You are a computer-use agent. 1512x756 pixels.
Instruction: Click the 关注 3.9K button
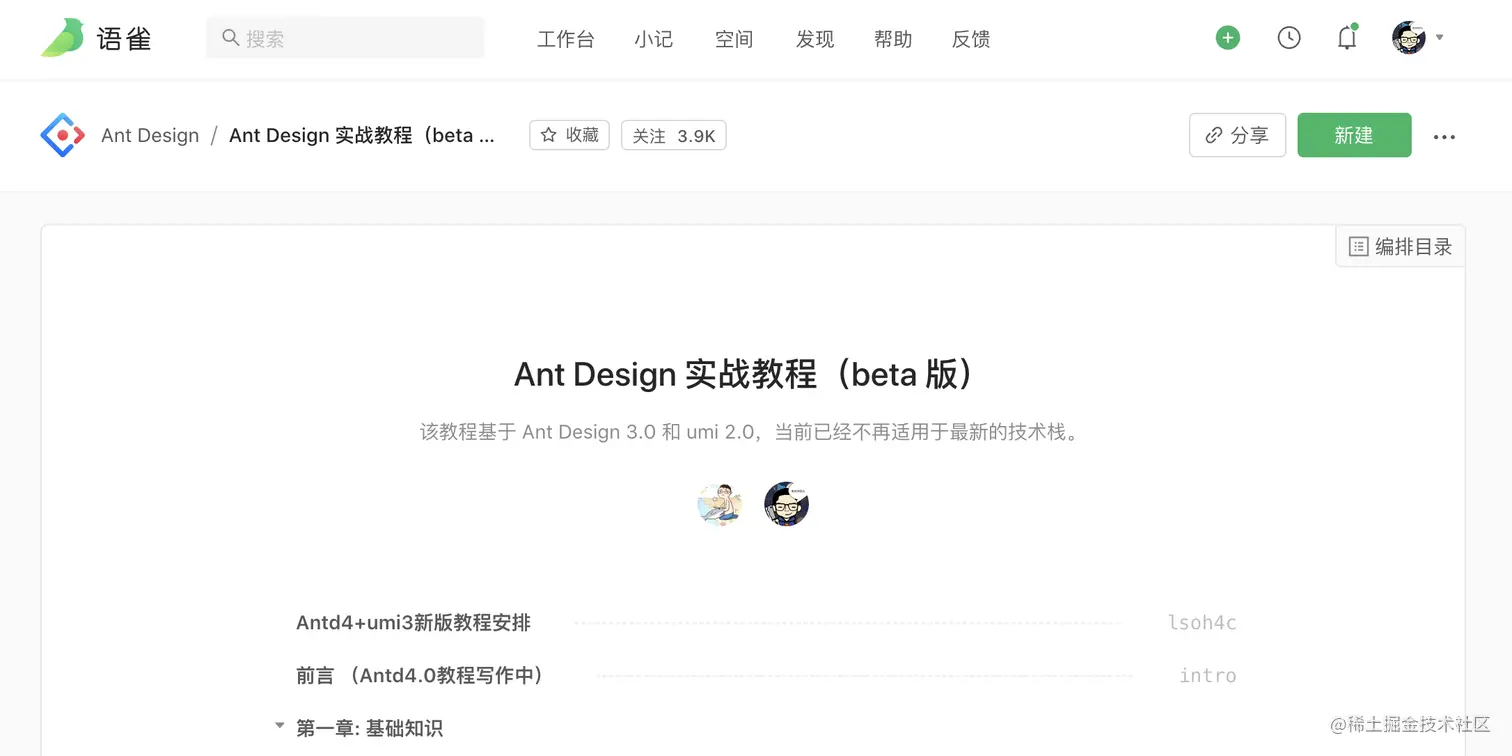(x=674, y=135)
